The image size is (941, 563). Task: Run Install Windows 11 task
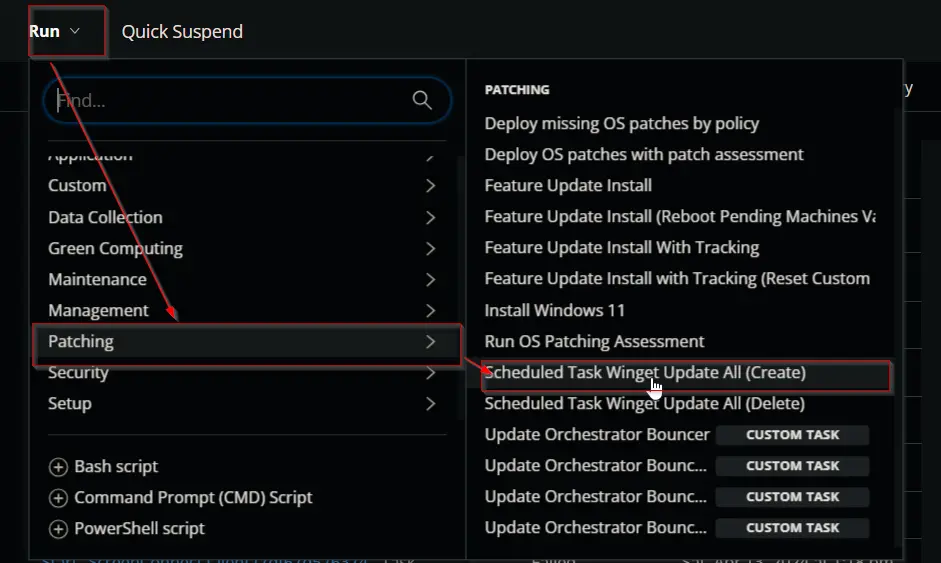pyautogui.click(x=555, y=310)
